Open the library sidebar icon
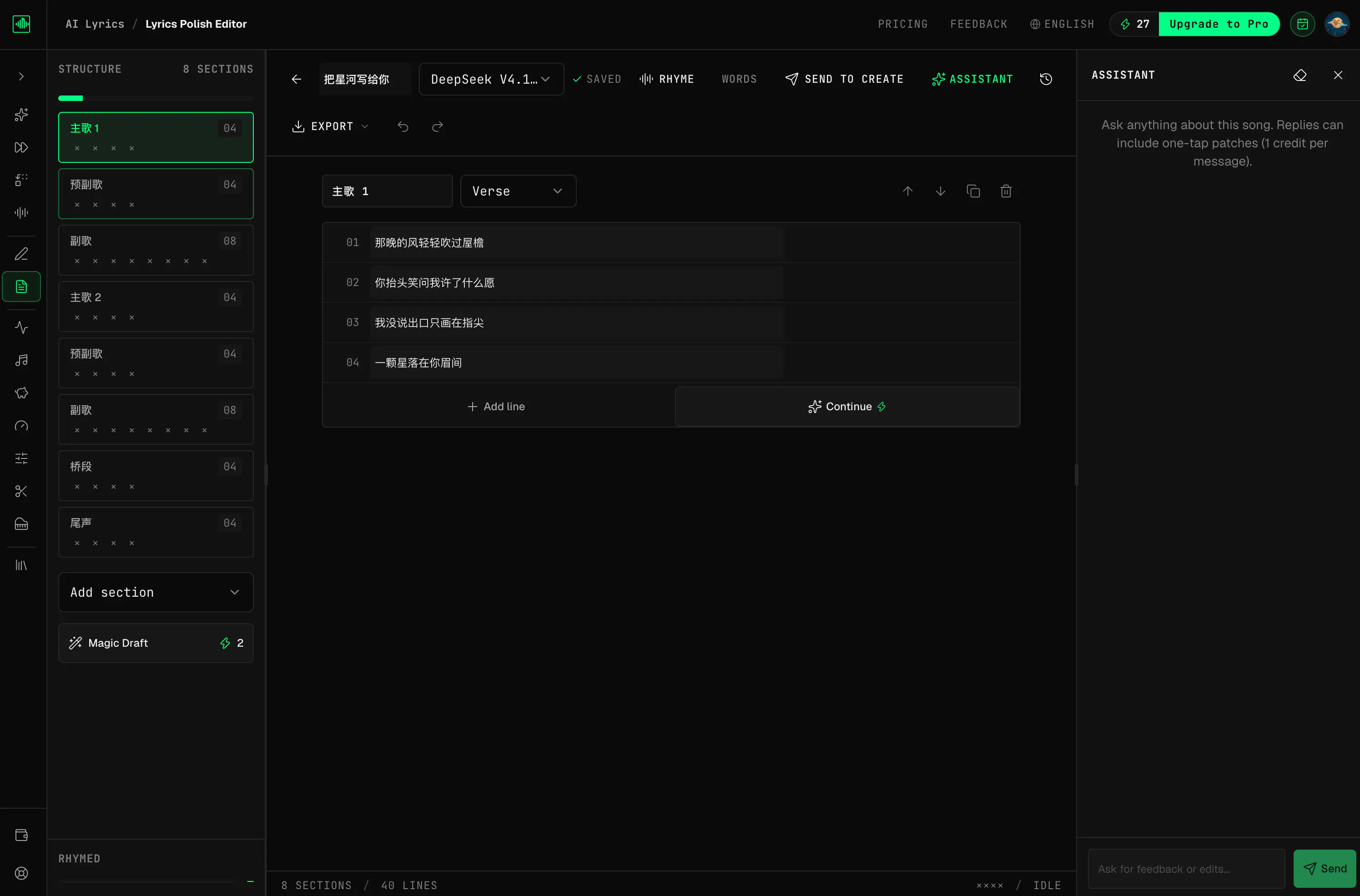The height and width of the screenshot is (896, 1360). click(x=21, y=565)
